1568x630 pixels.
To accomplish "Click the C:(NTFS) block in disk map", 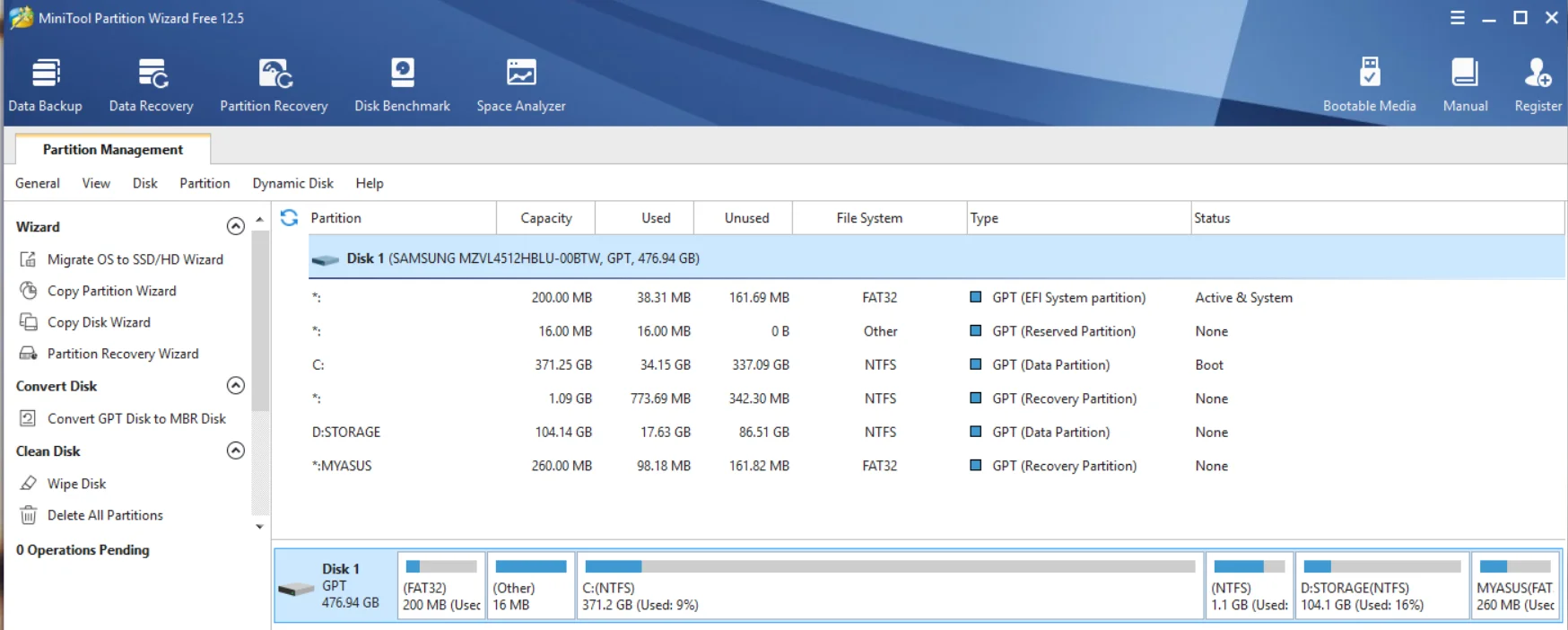I will 889,586.
